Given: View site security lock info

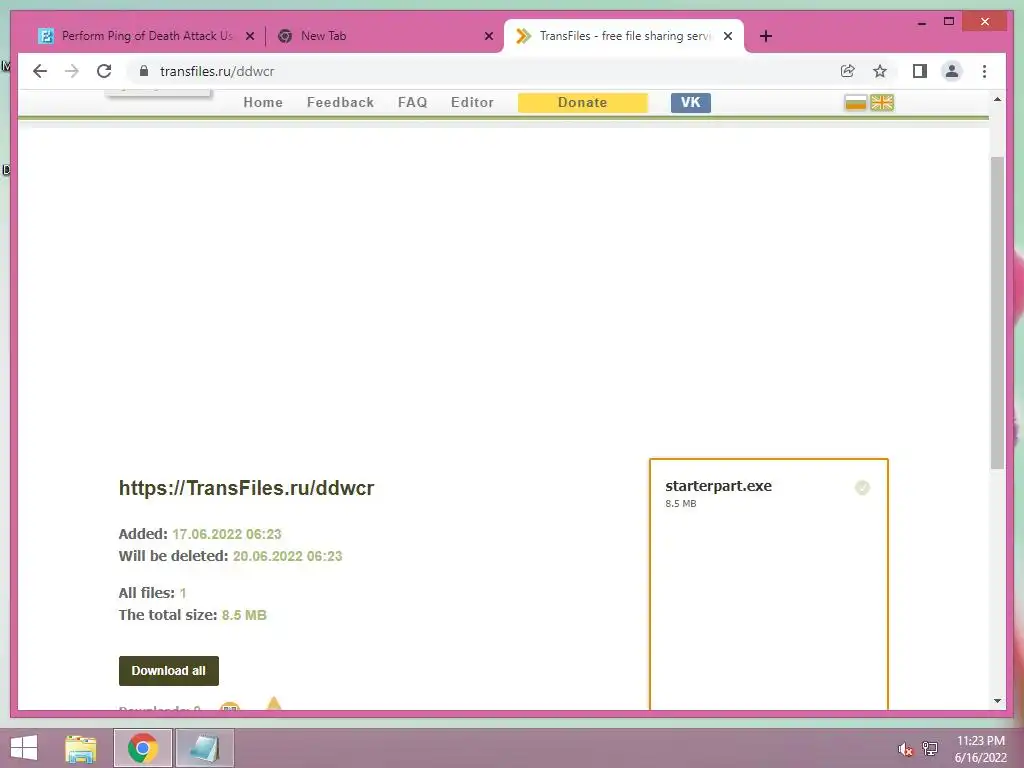Looking at the screenshot, I should [x=144, y=71].
